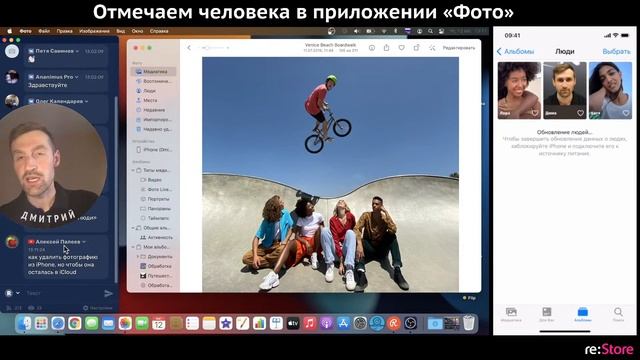This screenshot has width=640, height=360.
Task: Collapse the Мои альбомы group
Action: [x=133, y=247]
